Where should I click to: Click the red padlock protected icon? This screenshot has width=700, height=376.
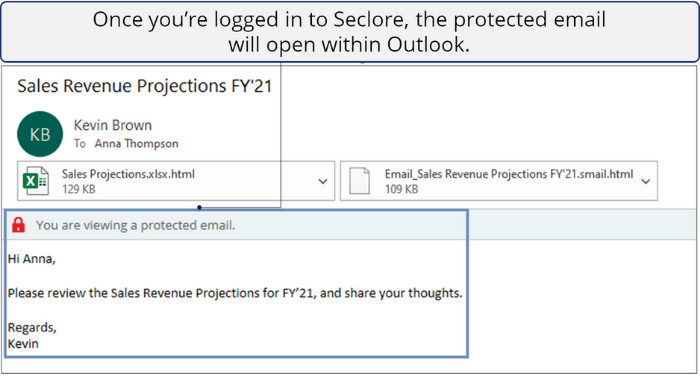tap(18, 225)
